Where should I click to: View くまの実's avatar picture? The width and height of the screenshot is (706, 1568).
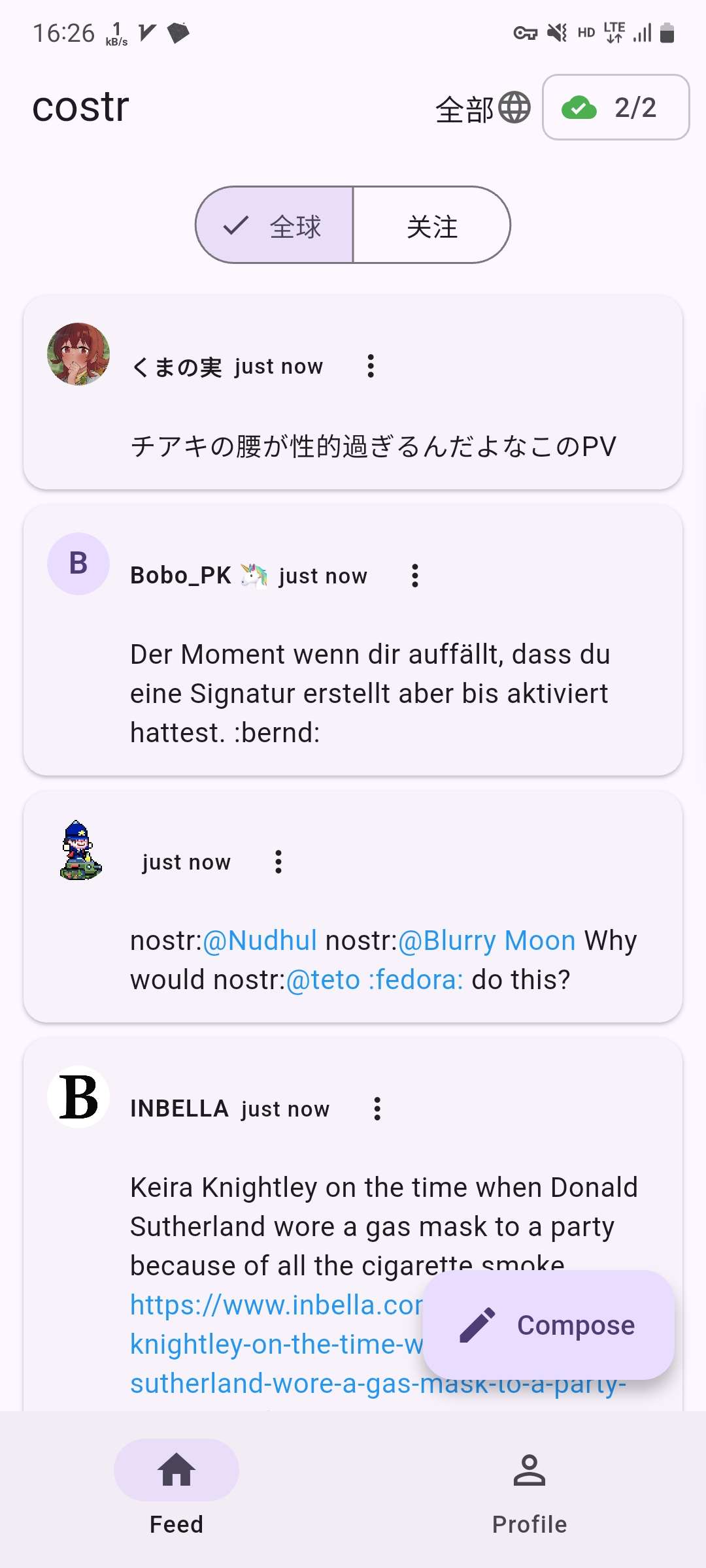click(x=78, y=353)
